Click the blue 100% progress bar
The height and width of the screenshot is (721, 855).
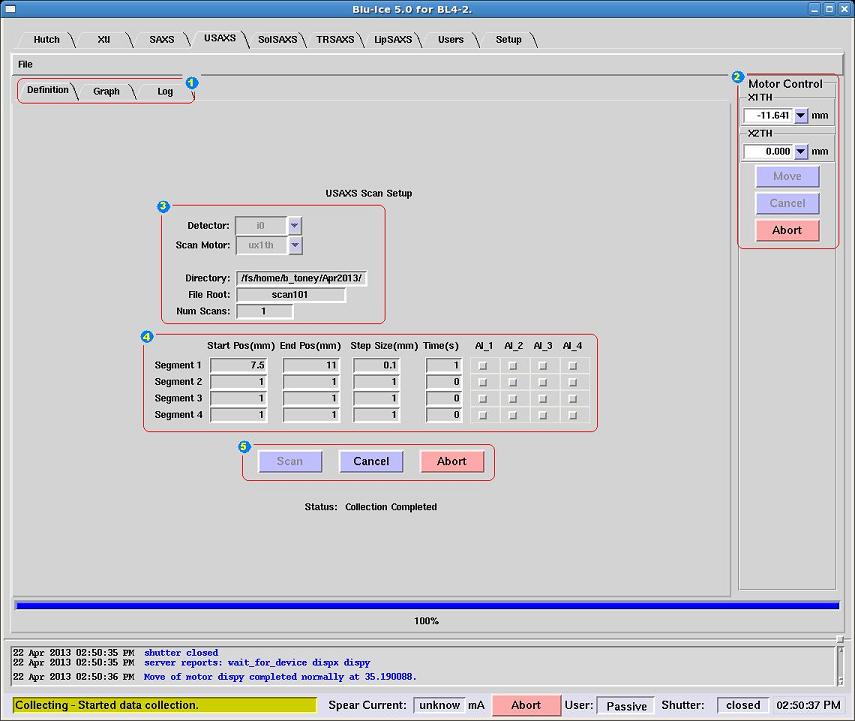pos(427,605)
